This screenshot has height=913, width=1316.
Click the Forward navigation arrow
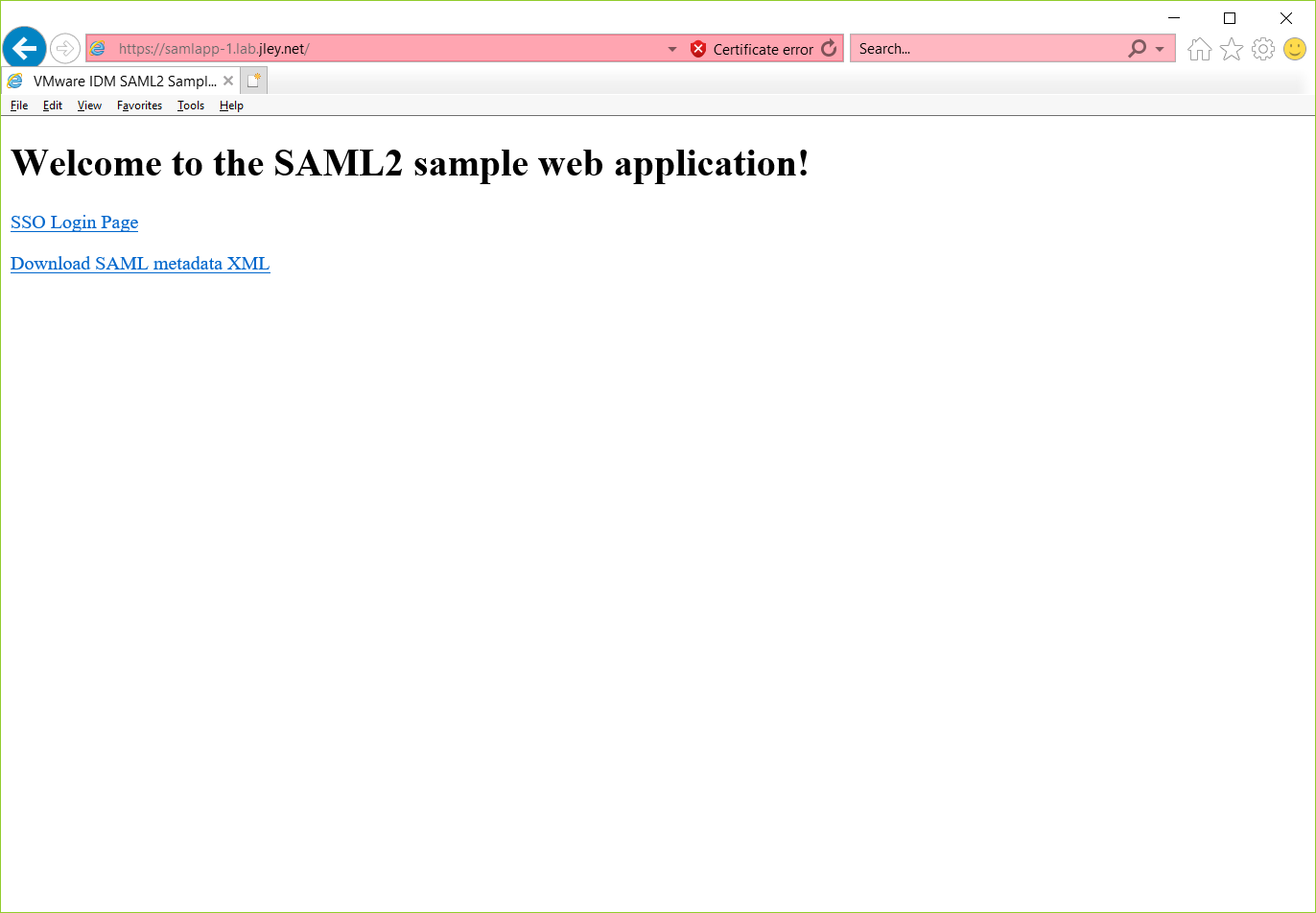[x=65, y=48]
